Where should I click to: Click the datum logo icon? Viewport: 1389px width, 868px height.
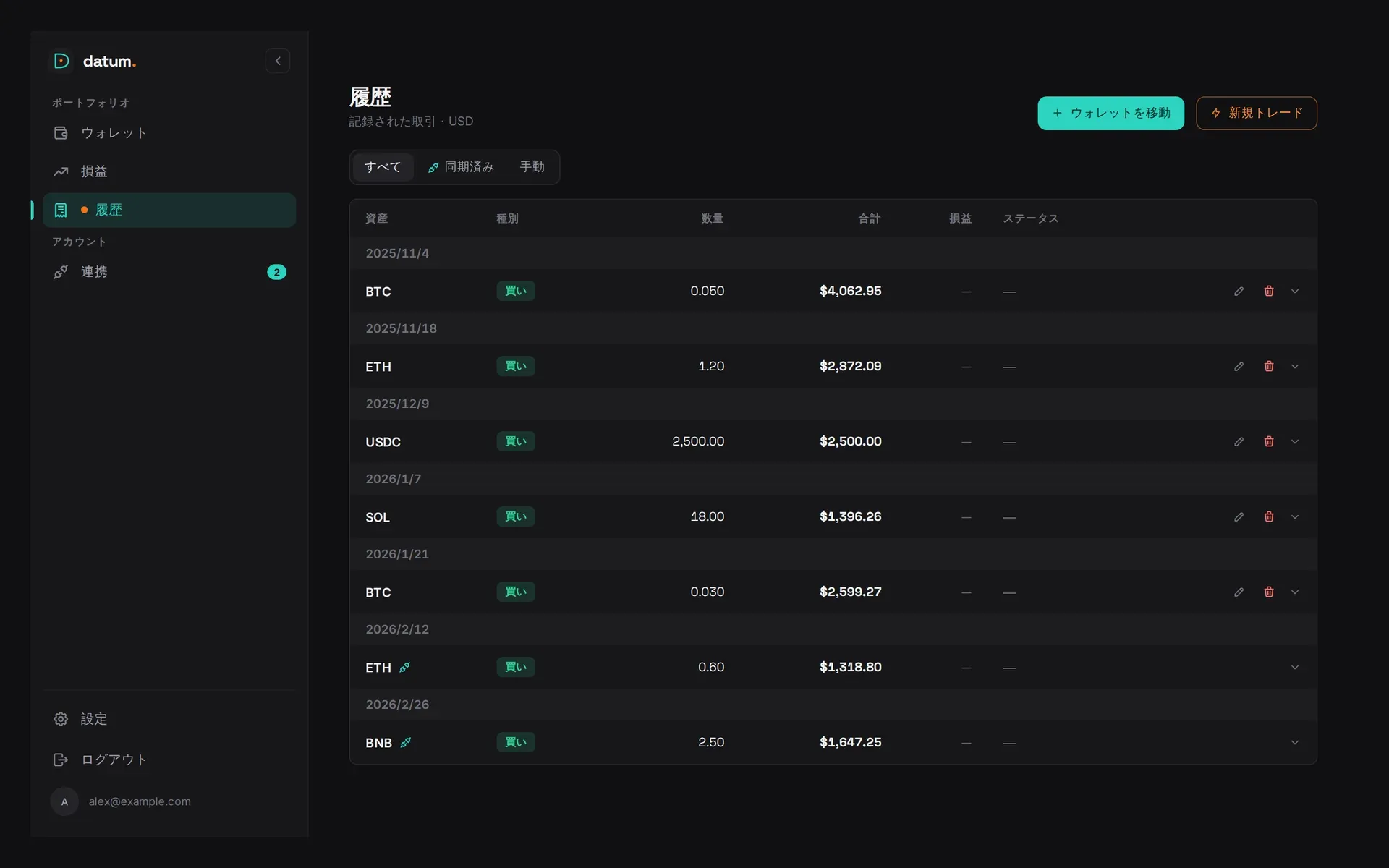[61, 61]
